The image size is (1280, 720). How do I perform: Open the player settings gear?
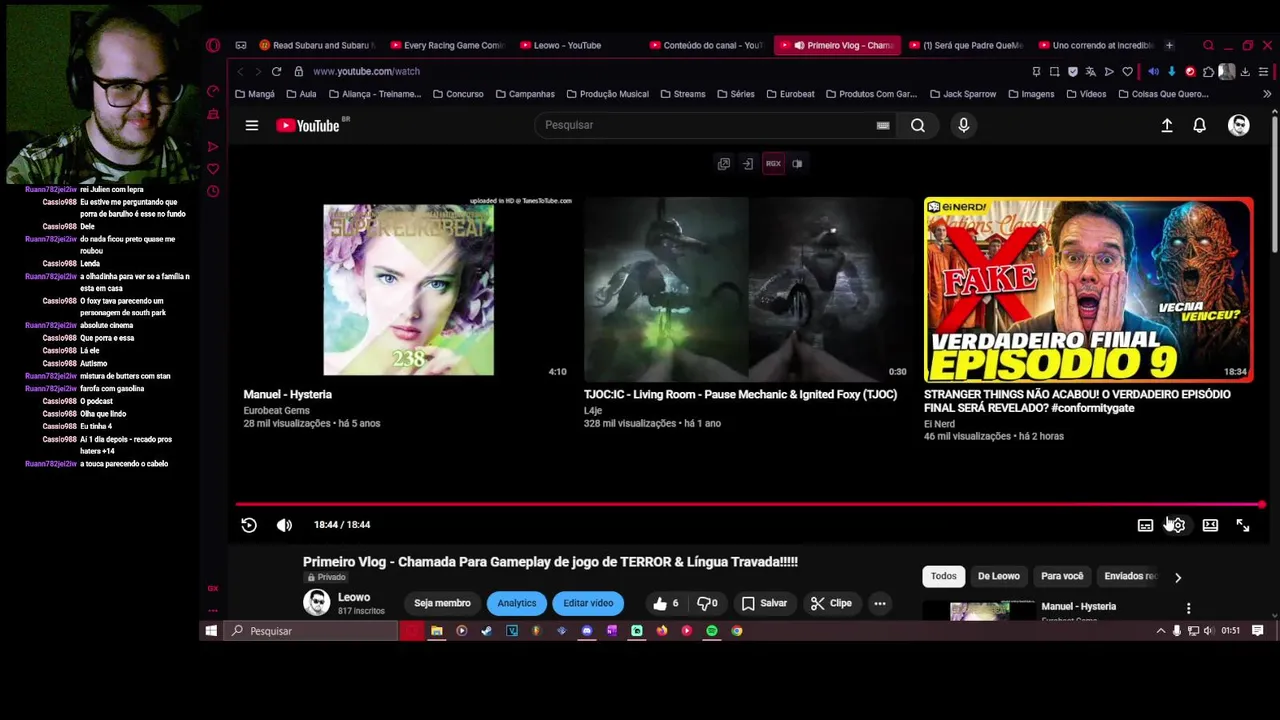click(1178, 525)
